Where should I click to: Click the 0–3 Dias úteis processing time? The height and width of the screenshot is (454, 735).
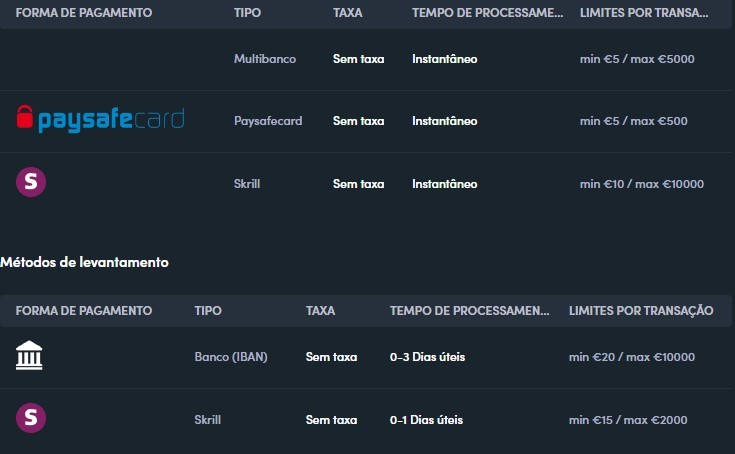pyautogui.click(x=428, y=357)
